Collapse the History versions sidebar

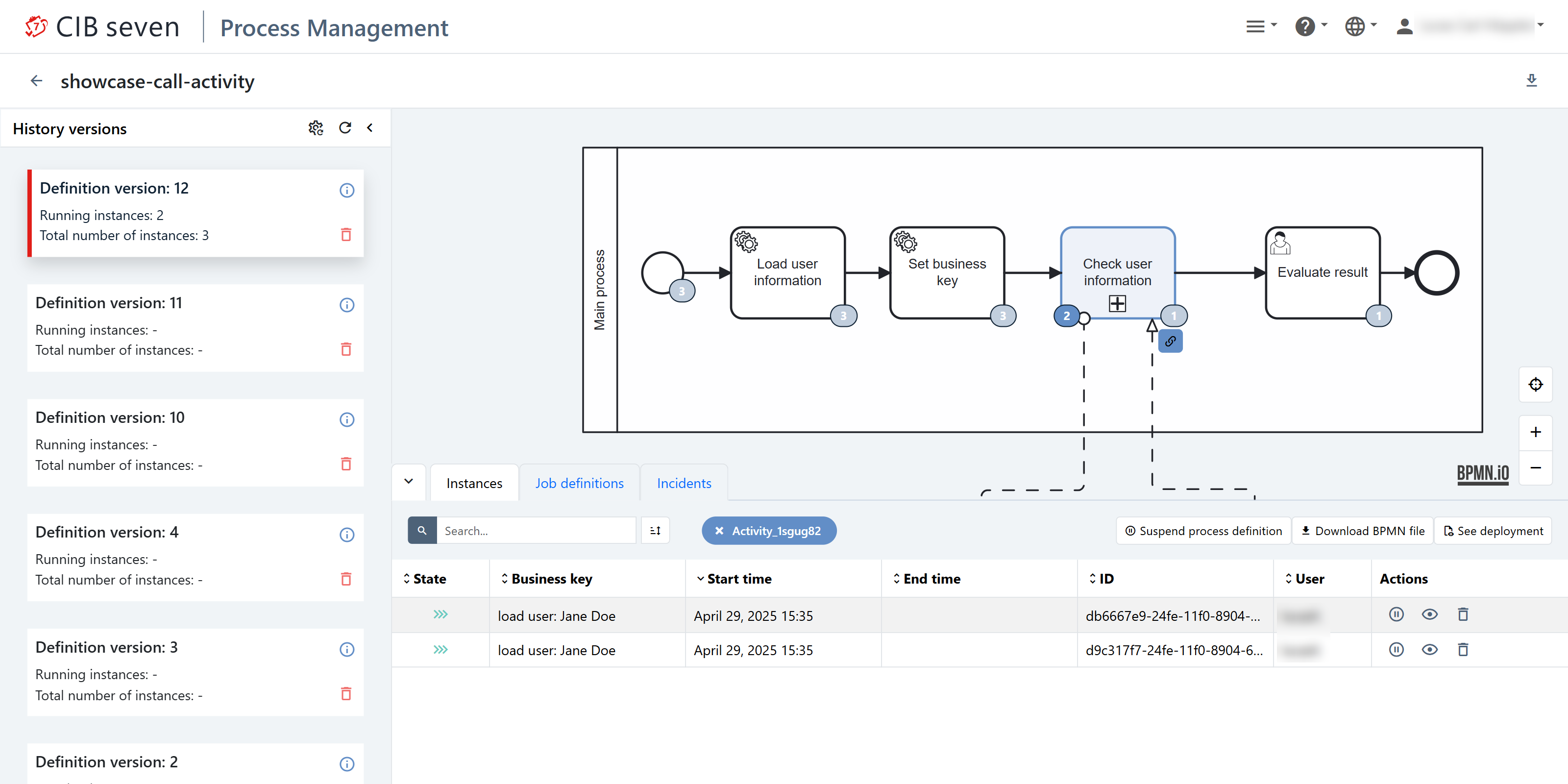[369, 128]
